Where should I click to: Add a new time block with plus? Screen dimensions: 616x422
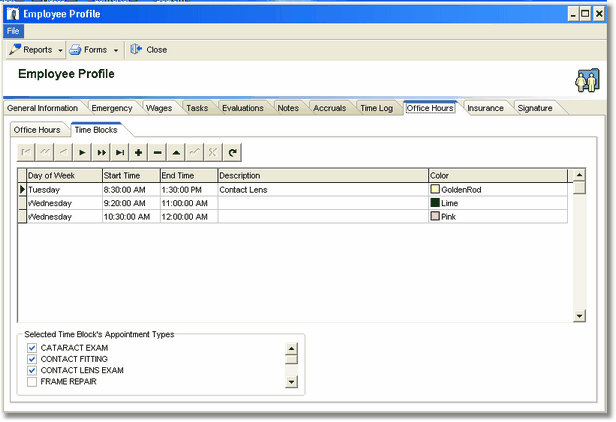(x=138, y=152)
